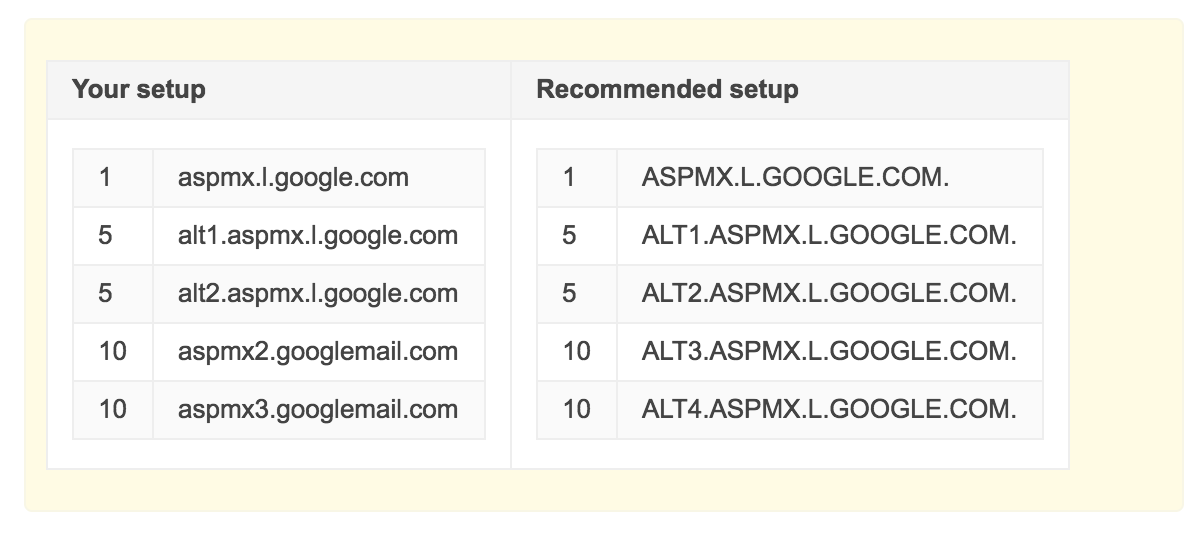Click the aspmx3.googlemail.com record
The width and height of the screenshot is (1204, 538).
318,410
